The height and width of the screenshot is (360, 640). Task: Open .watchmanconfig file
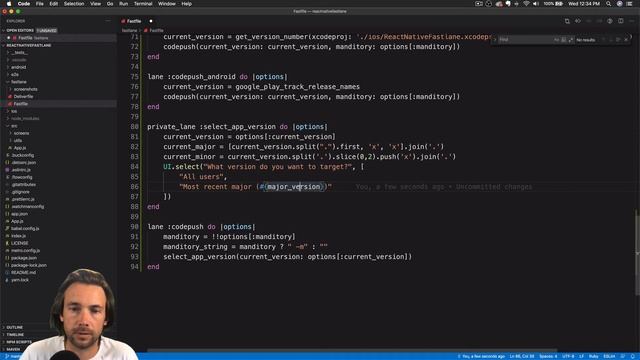[x=27, y=207]
